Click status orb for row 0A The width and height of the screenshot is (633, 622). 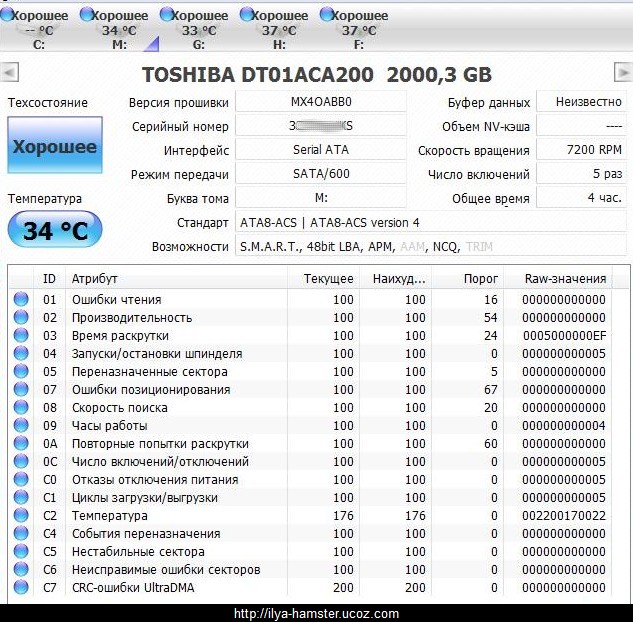pos(21,443)
